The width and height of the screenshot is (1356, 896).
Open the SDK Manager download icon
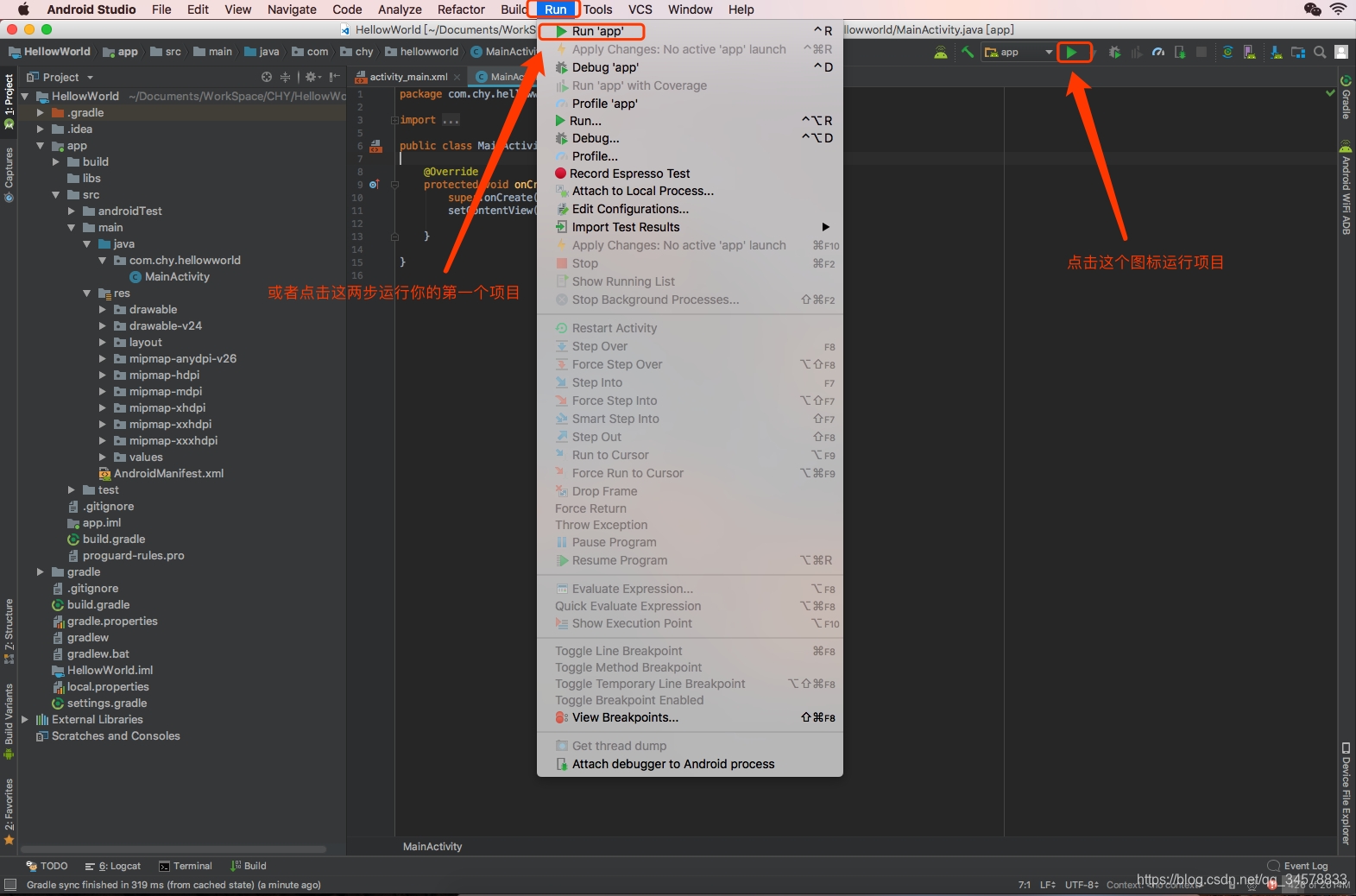tap(1277, 52)
